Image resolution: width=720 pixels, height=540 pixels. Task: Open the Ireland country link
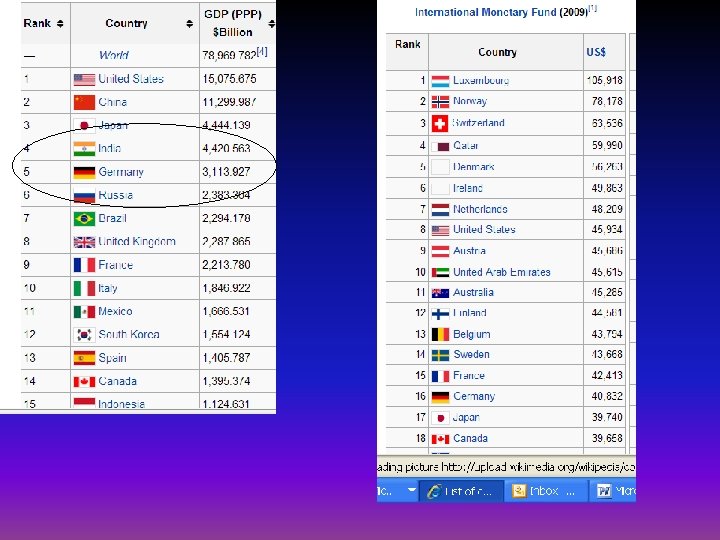(x=467, y=188)
